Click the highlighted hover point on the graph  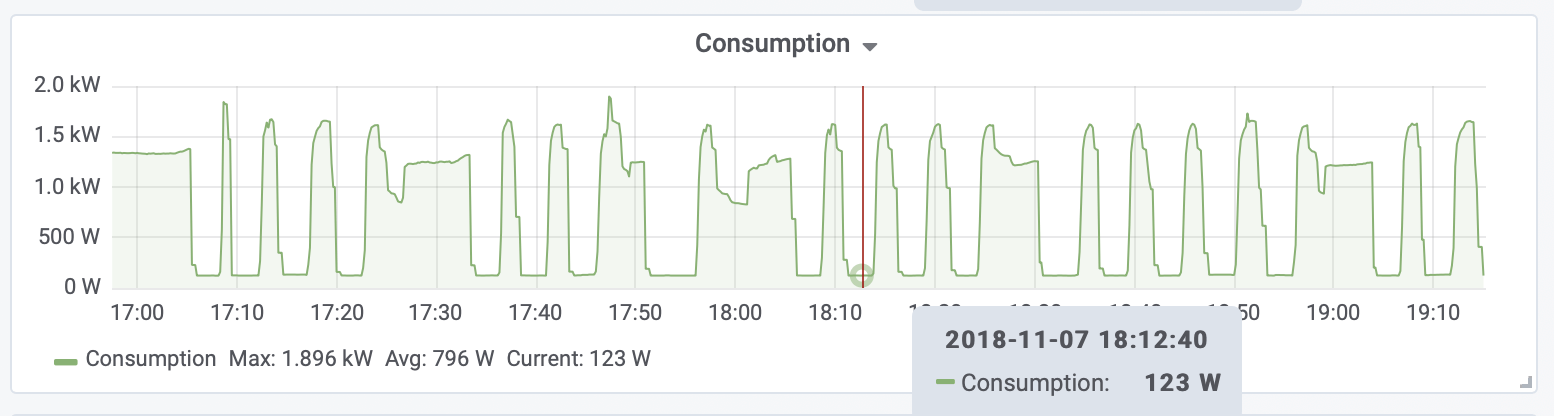862,275
